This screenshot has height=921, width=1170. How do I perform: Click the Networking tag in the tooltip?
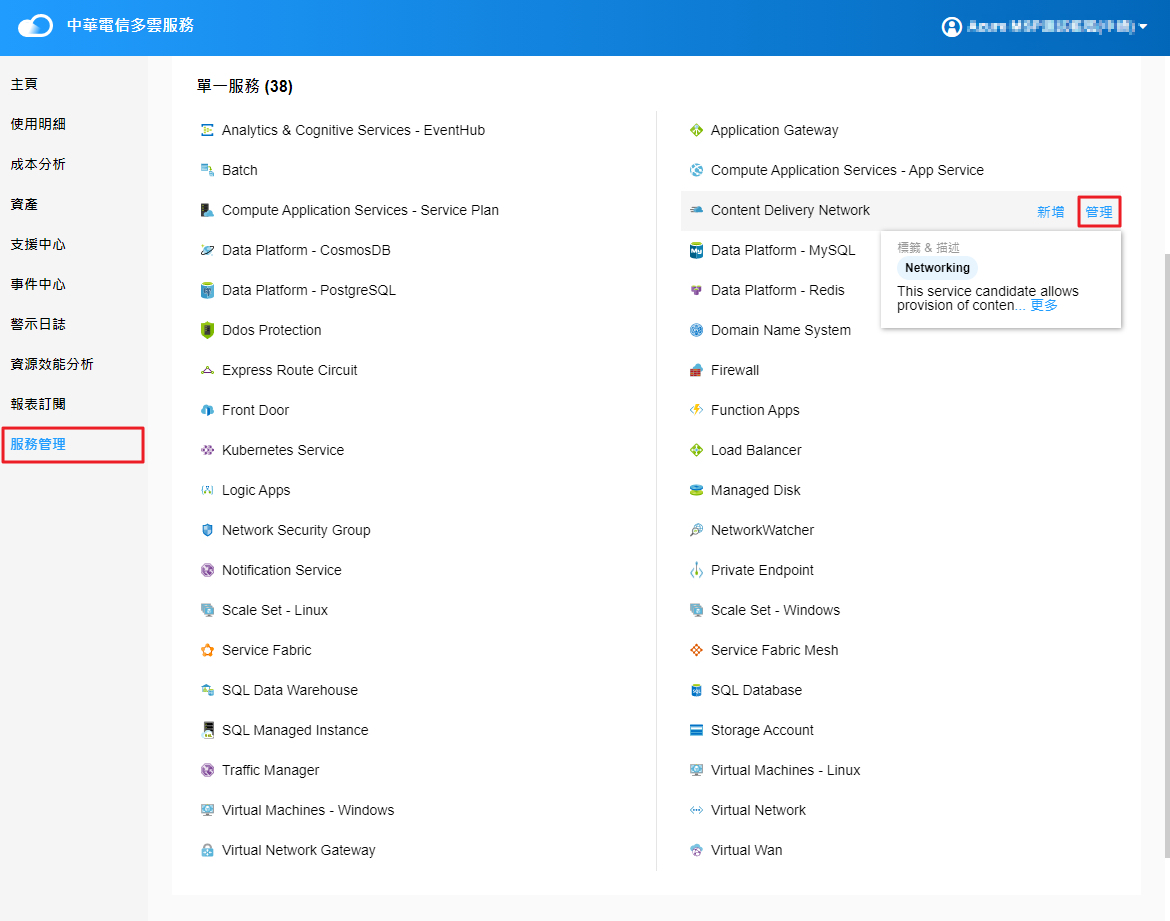click(937, 268)
